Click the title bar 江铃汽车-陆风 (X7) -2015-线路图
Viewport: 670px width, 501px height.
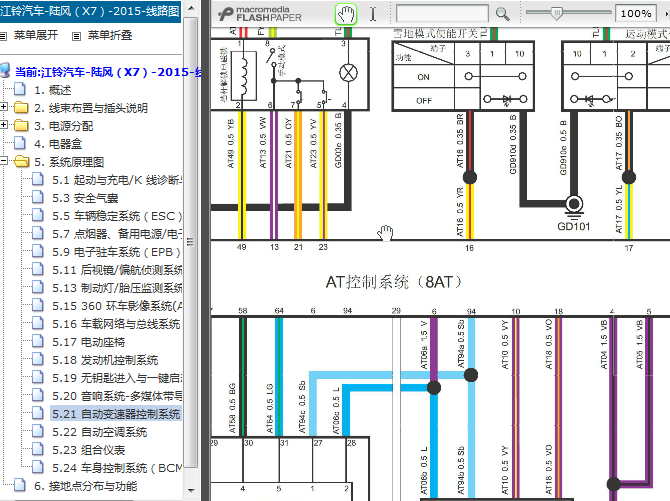pos(90,11)
